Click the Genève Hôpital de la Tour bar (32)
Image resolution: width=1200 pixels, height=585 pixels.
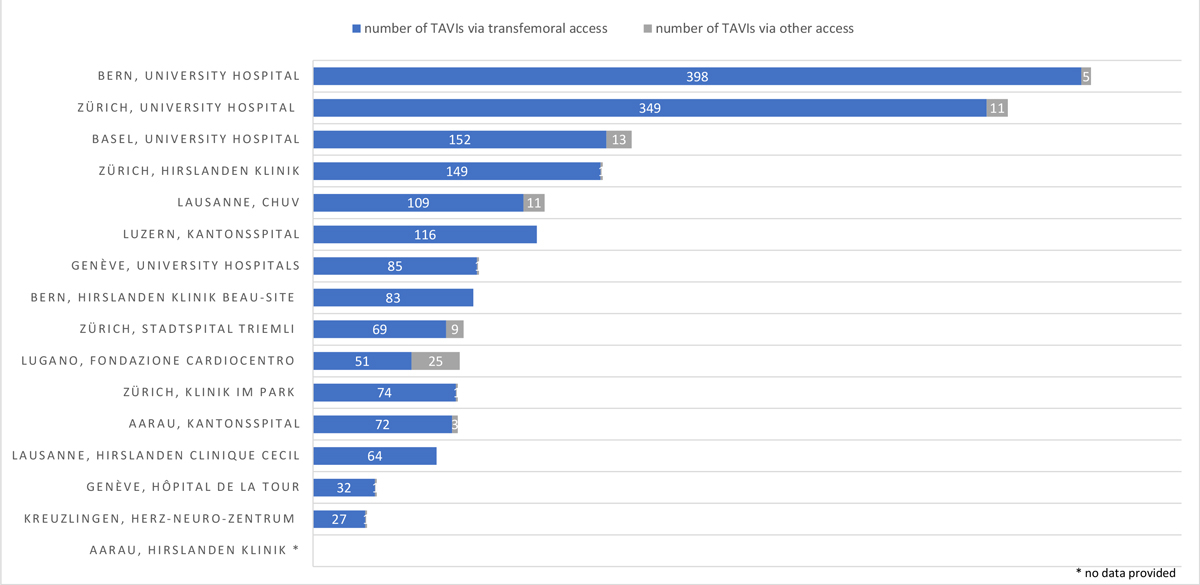tap(343, 488)
